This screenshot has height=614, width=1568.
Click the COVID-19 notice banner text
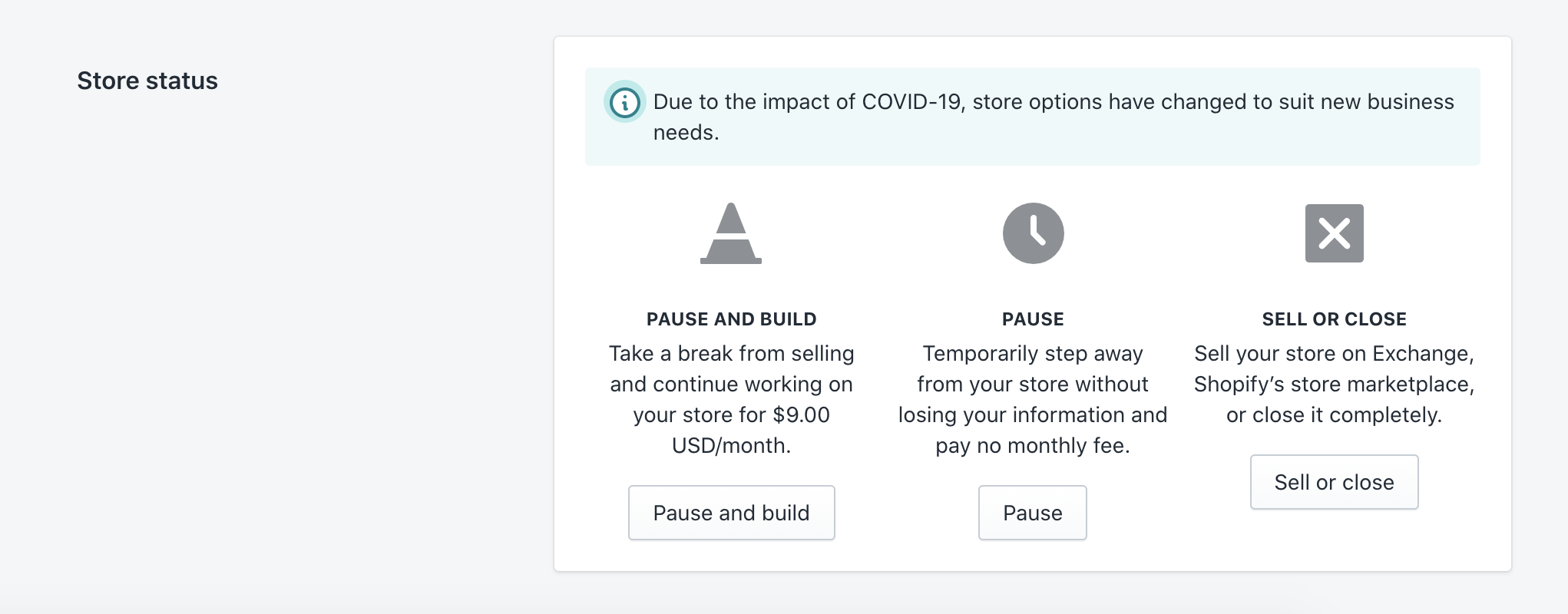click(x=1053, y=102)
